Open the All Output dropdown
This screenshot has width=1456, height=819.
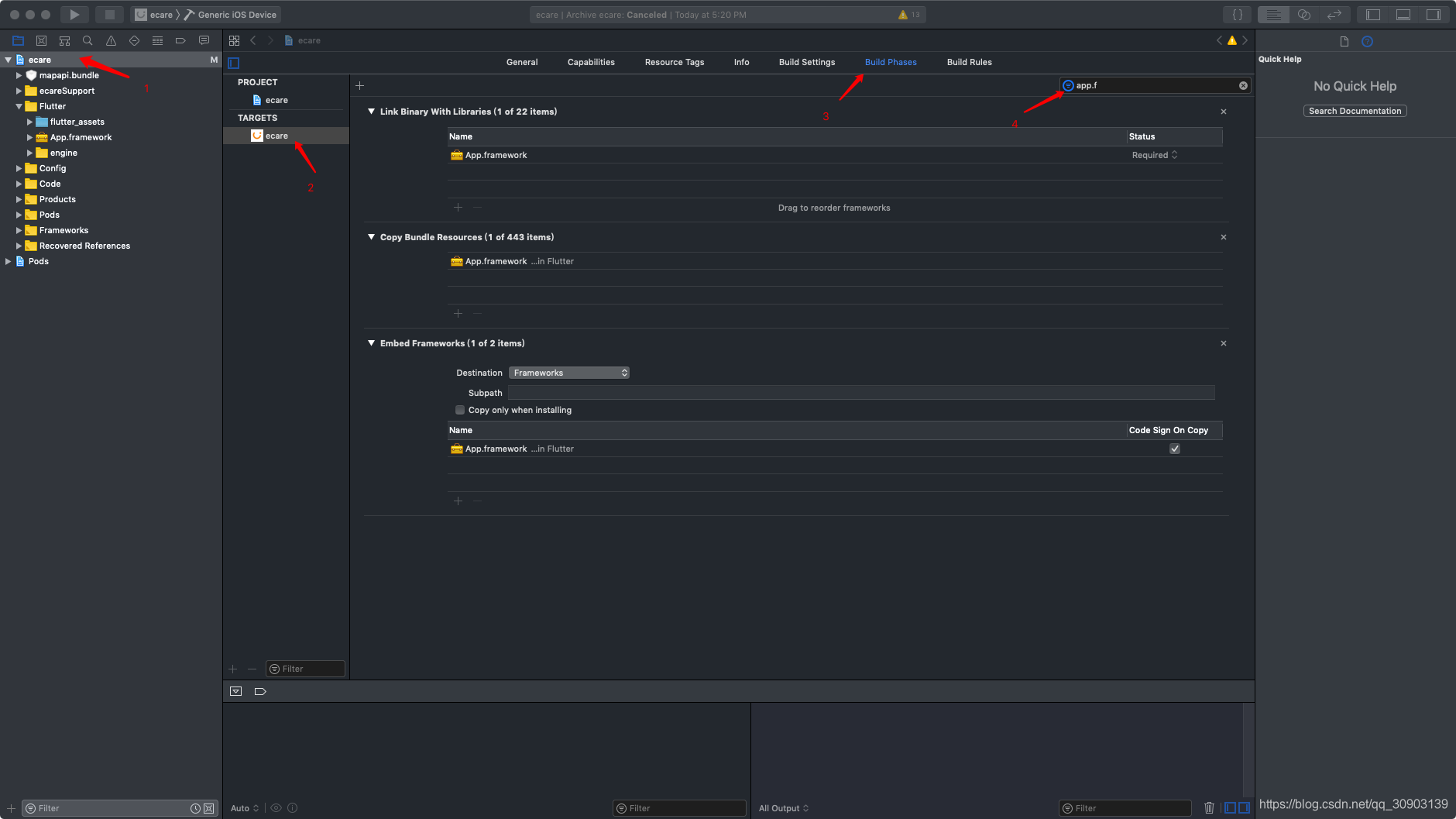[x=784, y=808]
